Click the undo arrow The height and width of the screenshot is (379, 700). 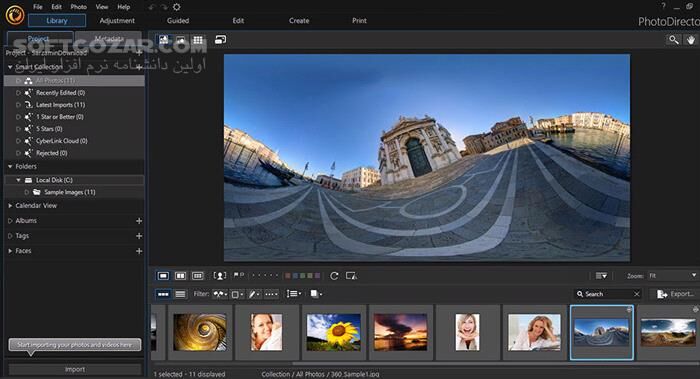[x=151, y=7]
